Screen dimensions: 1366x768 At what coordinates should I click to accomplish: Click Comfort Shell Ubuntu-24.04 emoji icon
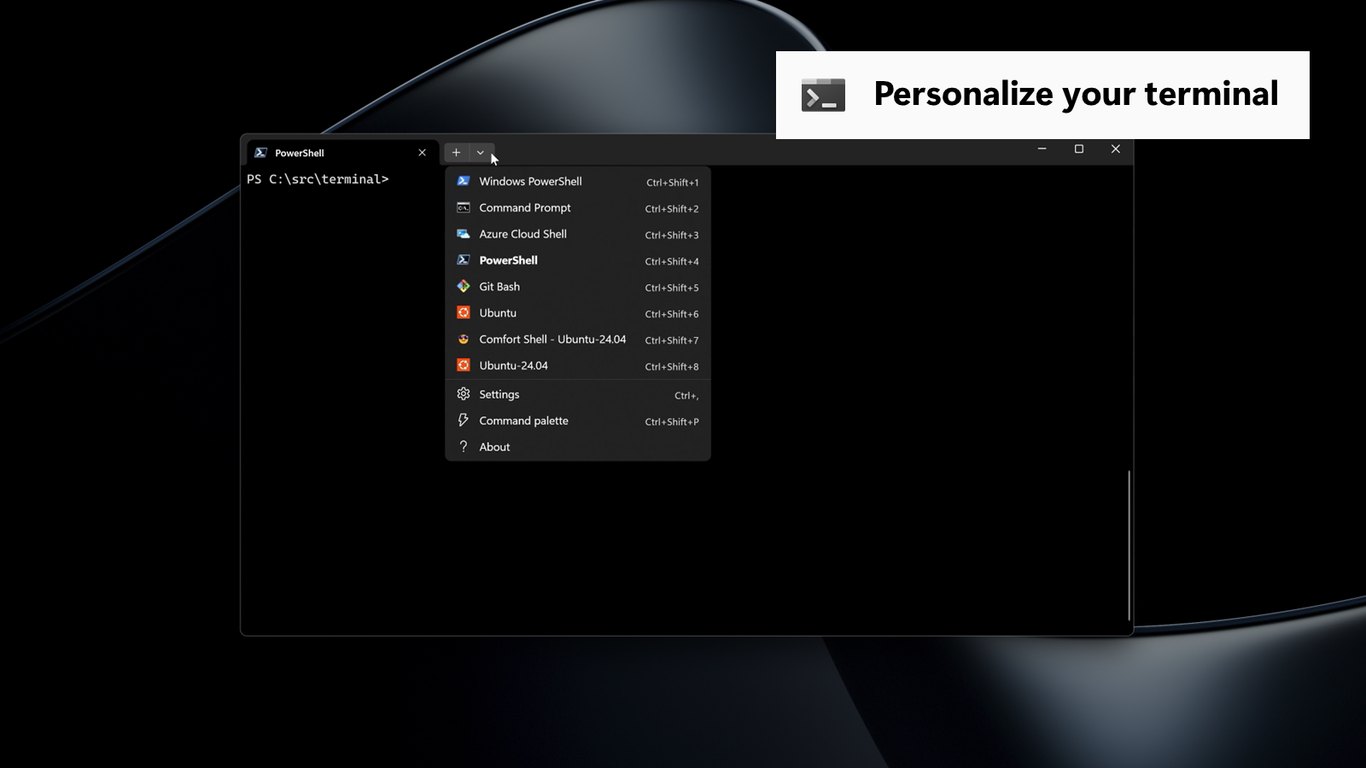pos(463,339)
